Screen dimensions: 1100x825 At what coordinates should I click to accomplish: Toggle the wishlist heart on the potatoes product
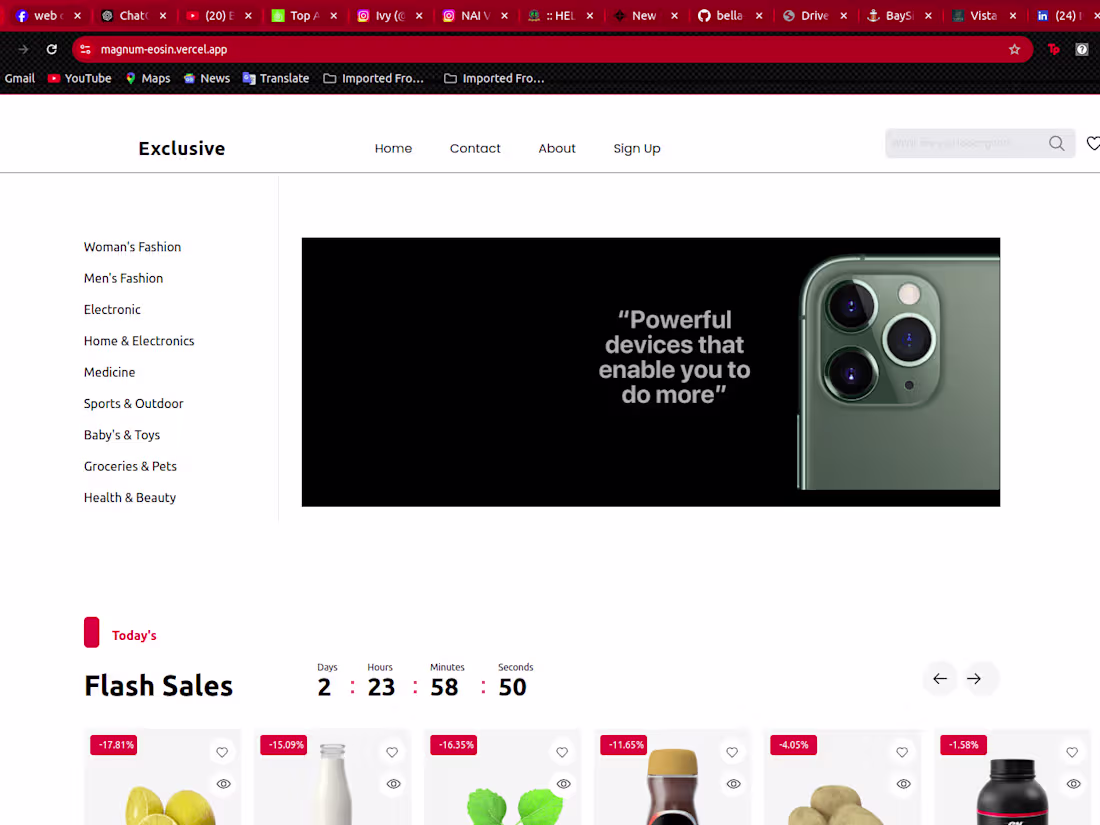pyautogui.click(x=902, y=752)
